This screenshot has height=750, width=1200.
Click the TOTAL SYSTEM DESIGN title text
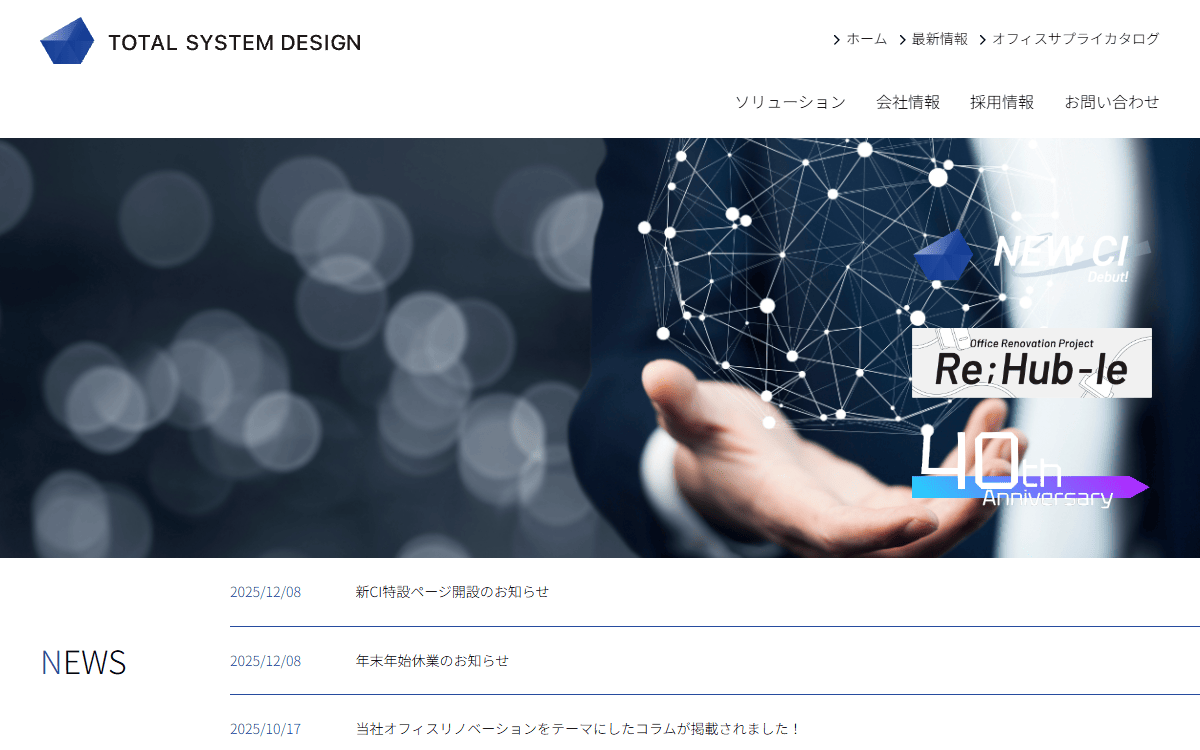coord(235,43)
